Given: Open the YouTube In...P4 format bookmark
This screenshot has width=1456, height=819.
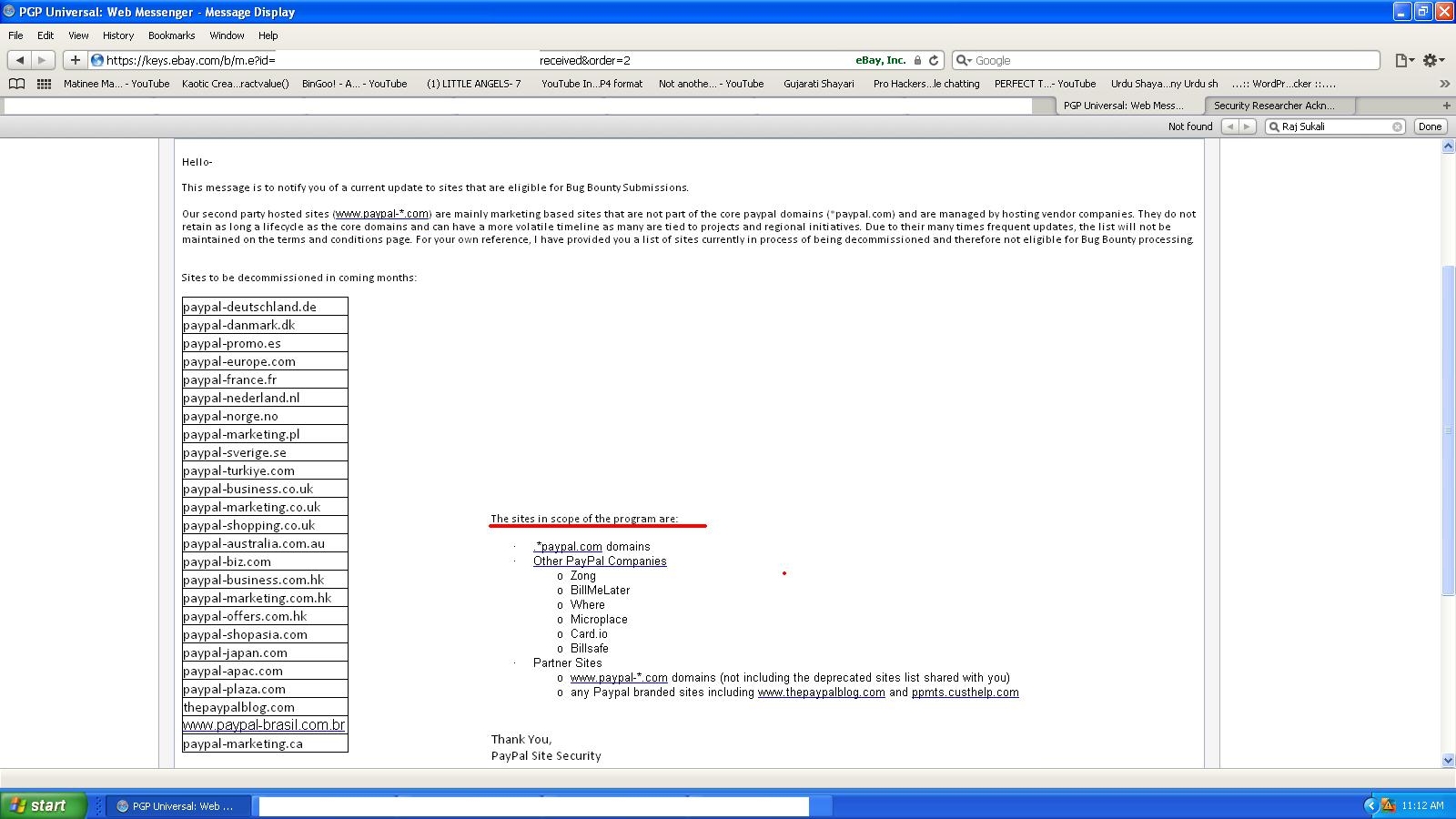Looking at the screenshot, I should 591,84.
